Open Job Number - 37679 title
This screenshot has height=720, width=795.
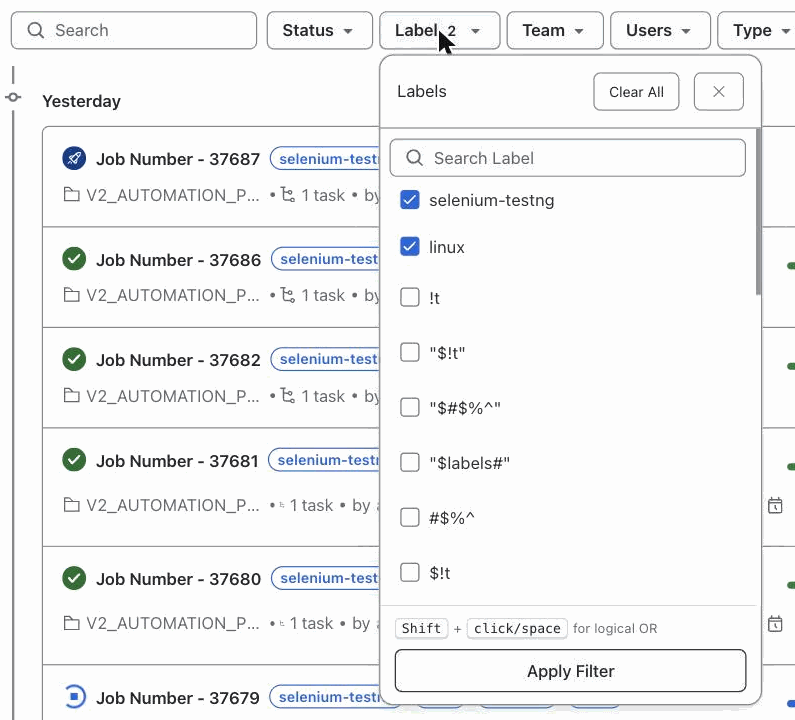click(x=178, y=698)
